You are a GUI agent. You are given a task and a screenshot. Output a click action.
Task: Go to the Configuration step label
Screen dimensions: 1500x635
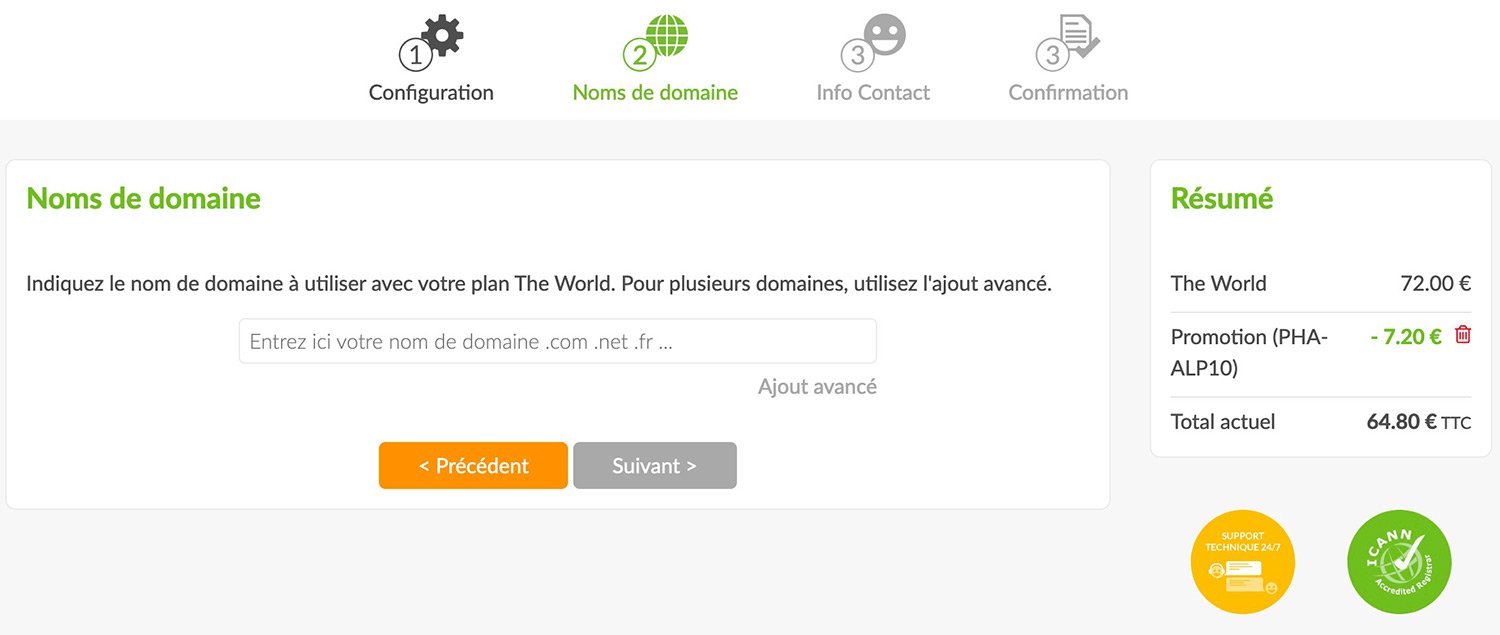pos(431,93)
